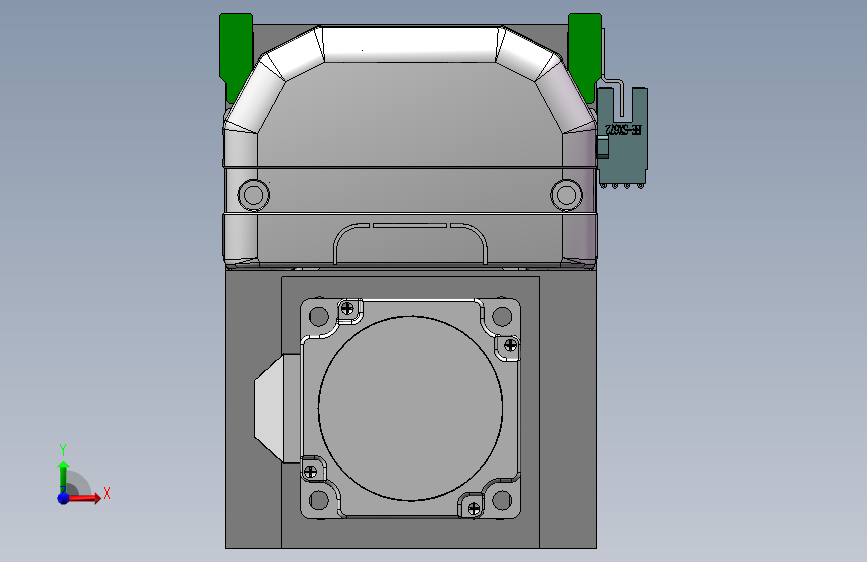Click the blue origin ball of triad
This screenshot has width=867, height=562.
[64, 498]
